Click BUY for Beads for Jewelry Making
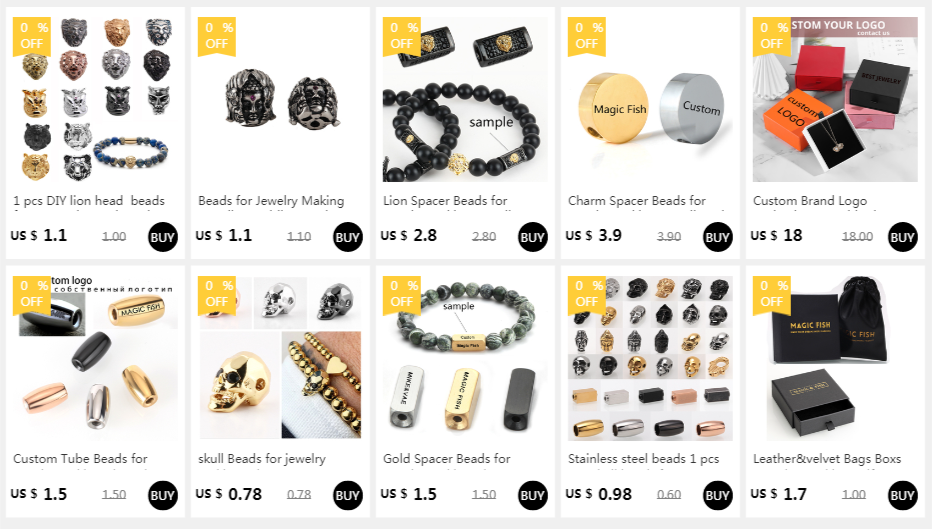This screenshot has height=529, width=932. pyautogui.click(x=348, y=237)
